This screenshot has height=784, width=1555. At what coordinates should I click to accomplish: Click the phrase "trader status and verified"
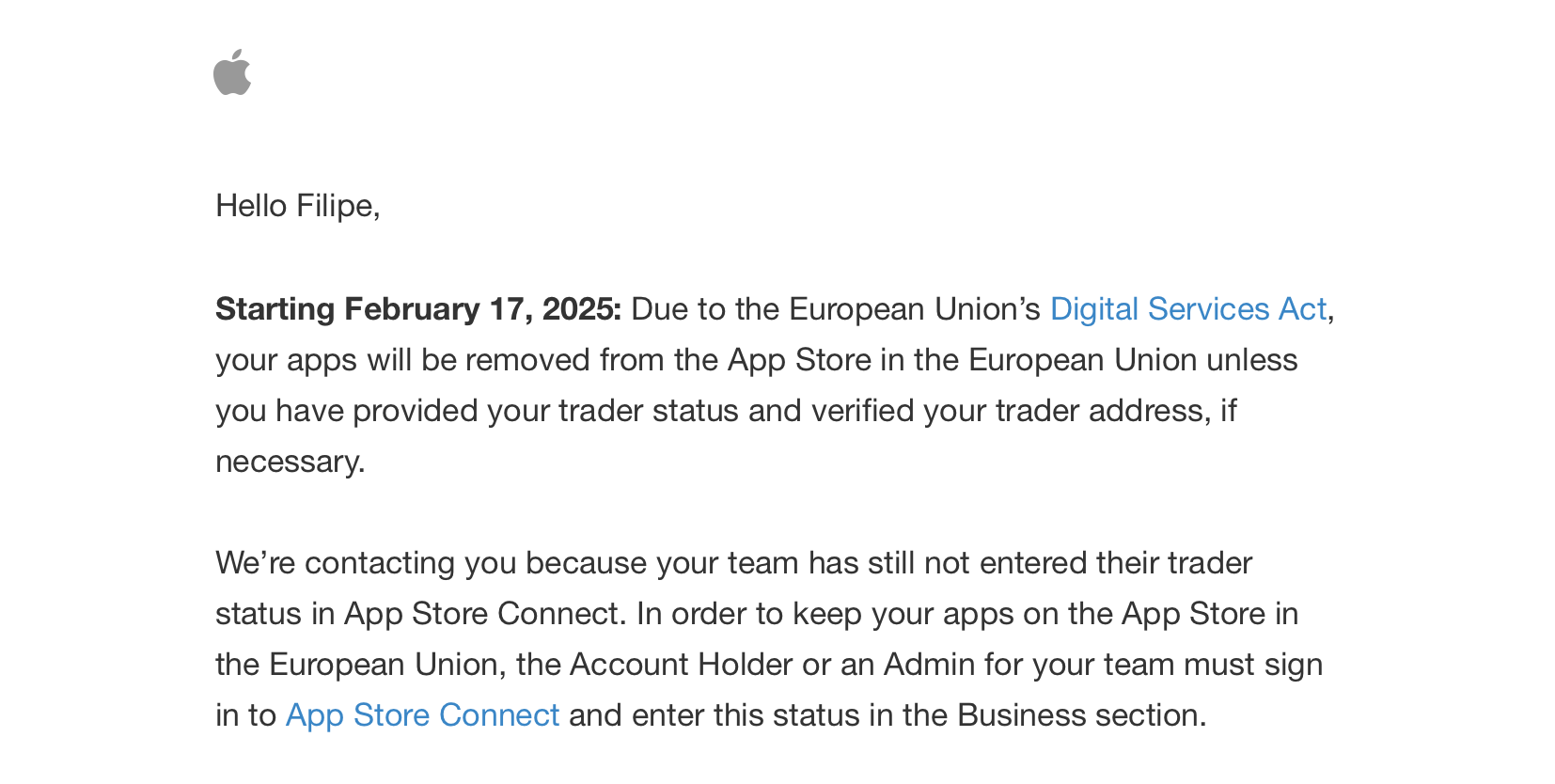(x=736, y=411)
